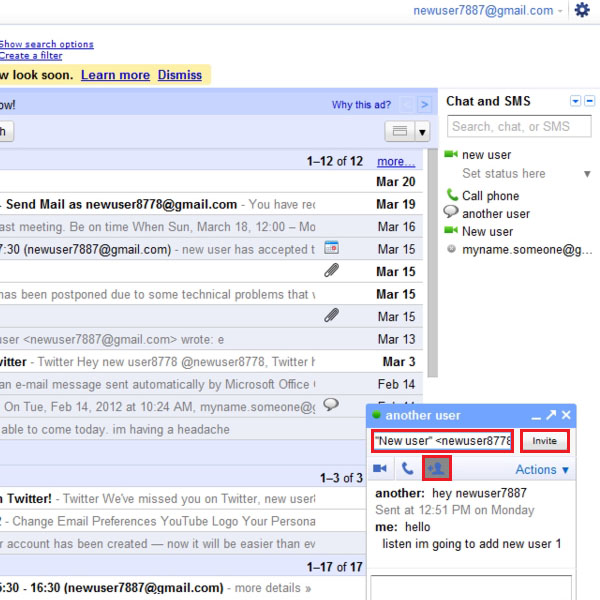600x600 pixels.
Task: Open the Change Email Preferences YouTube email
Action: pyautogui.click(x=183, y=521)
